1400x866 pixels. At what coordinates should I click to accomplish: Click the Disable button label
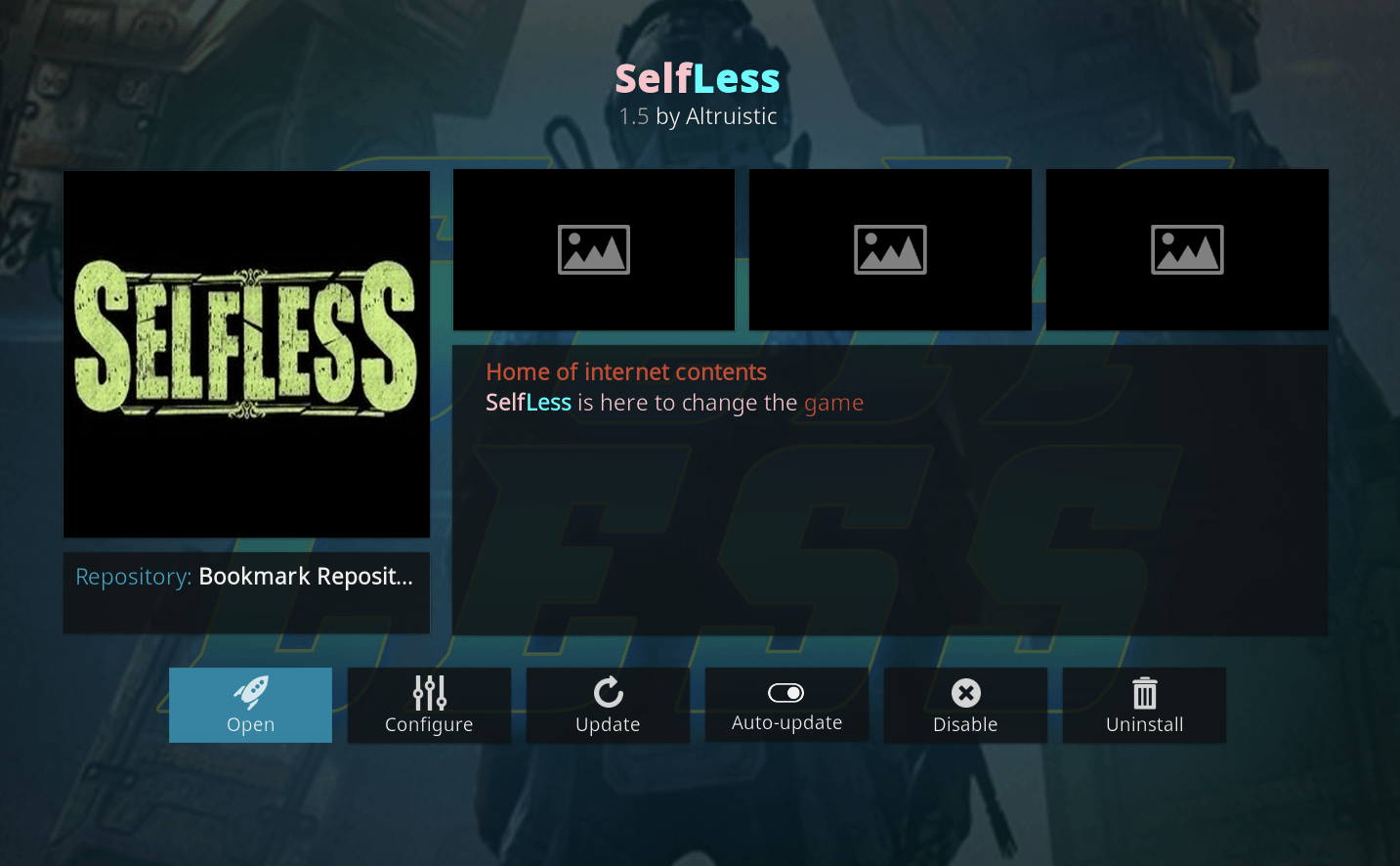965,725
